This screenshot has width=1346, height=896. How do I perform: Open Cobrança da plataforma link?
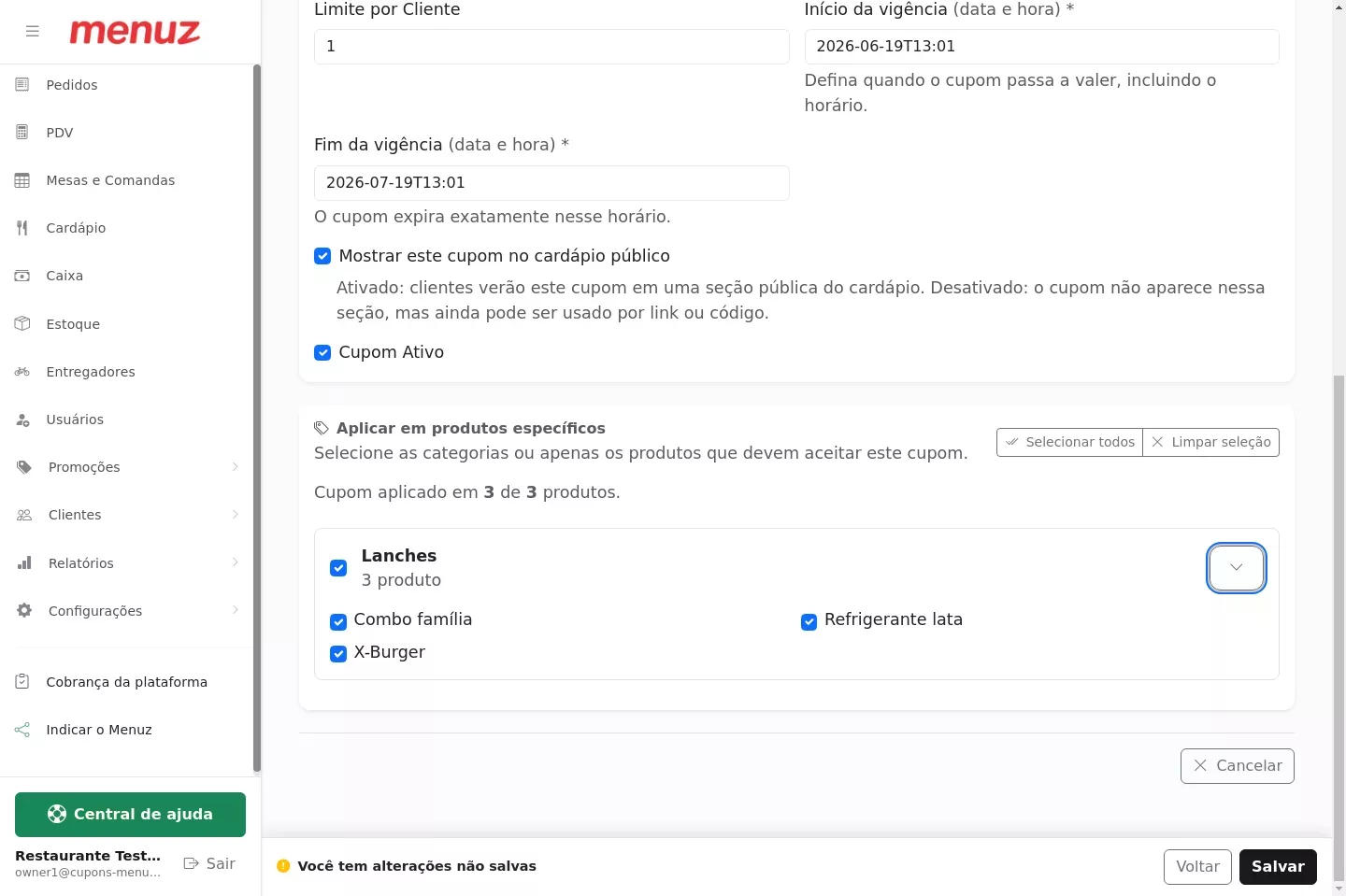tap(126, 682)
